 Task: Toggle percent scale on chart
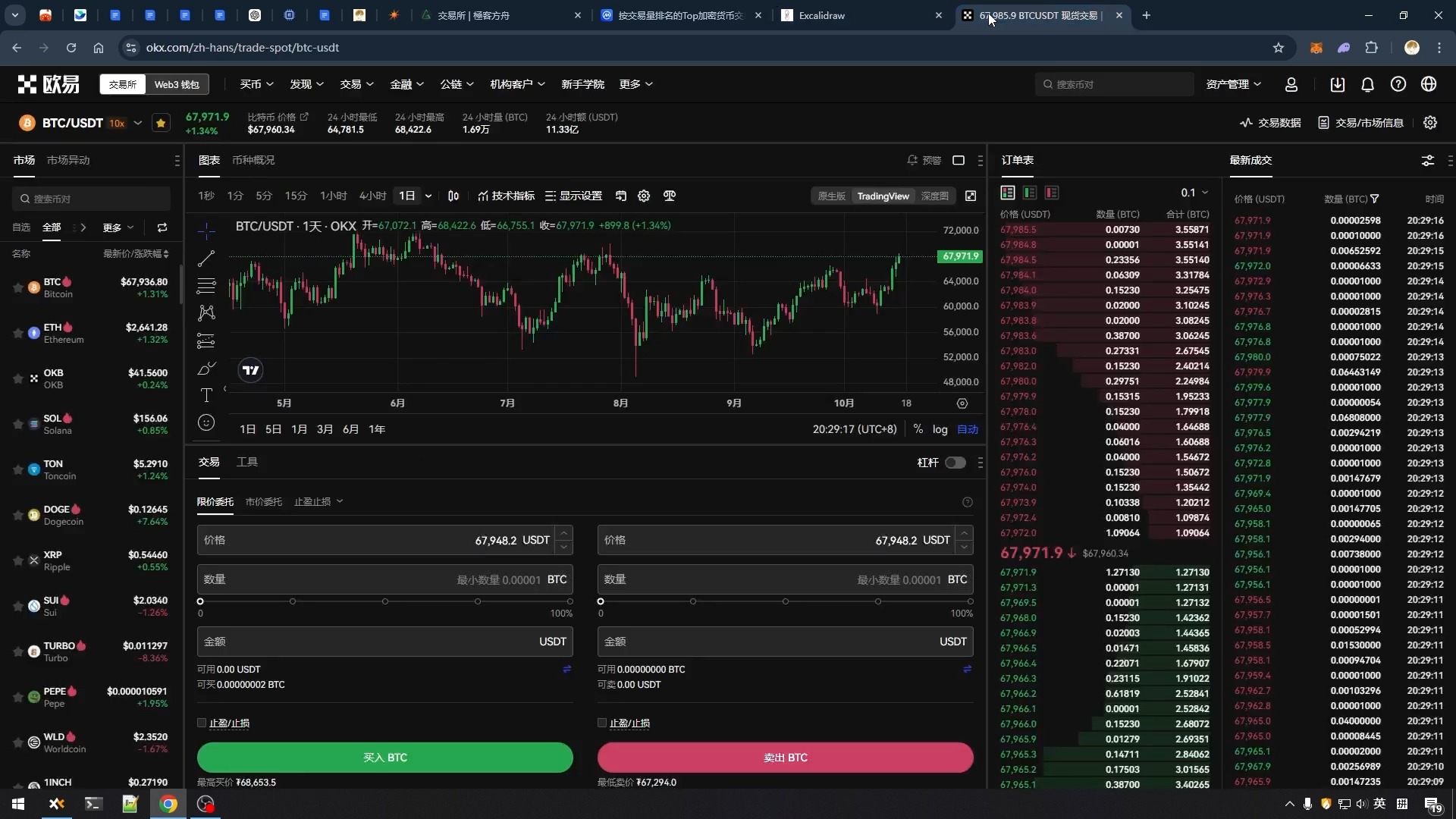pos(918,429)
